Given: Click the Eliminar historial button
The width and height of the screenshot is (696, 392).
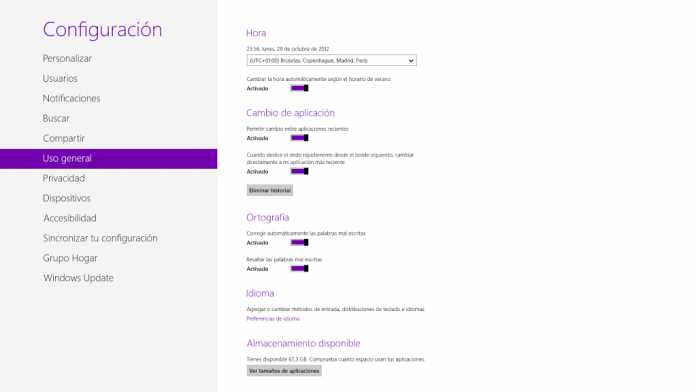Looking at the screenshot, I should pos(270,190).
